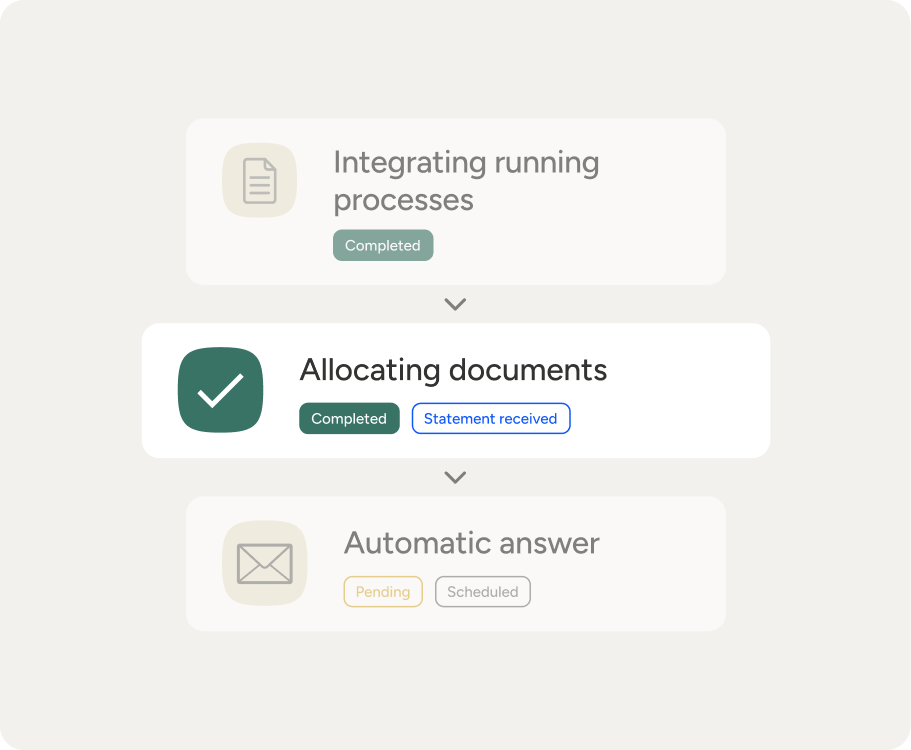Expand the chevron below Integrating running processes
This screenshot has height=750, width=911.
pos(455,304)
